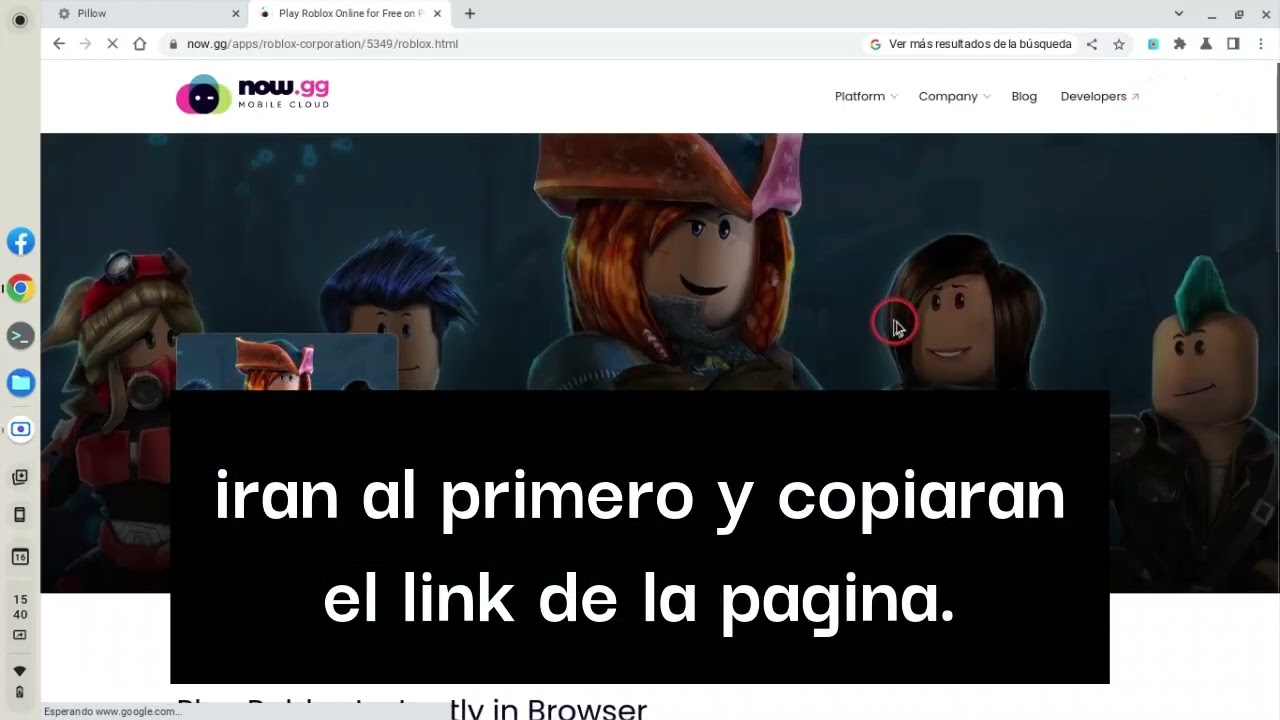The width and height of the screenshot is (1280, 720).
Task: Expand the Company menu
Action: pyautogui.click(x=954, y=96)
